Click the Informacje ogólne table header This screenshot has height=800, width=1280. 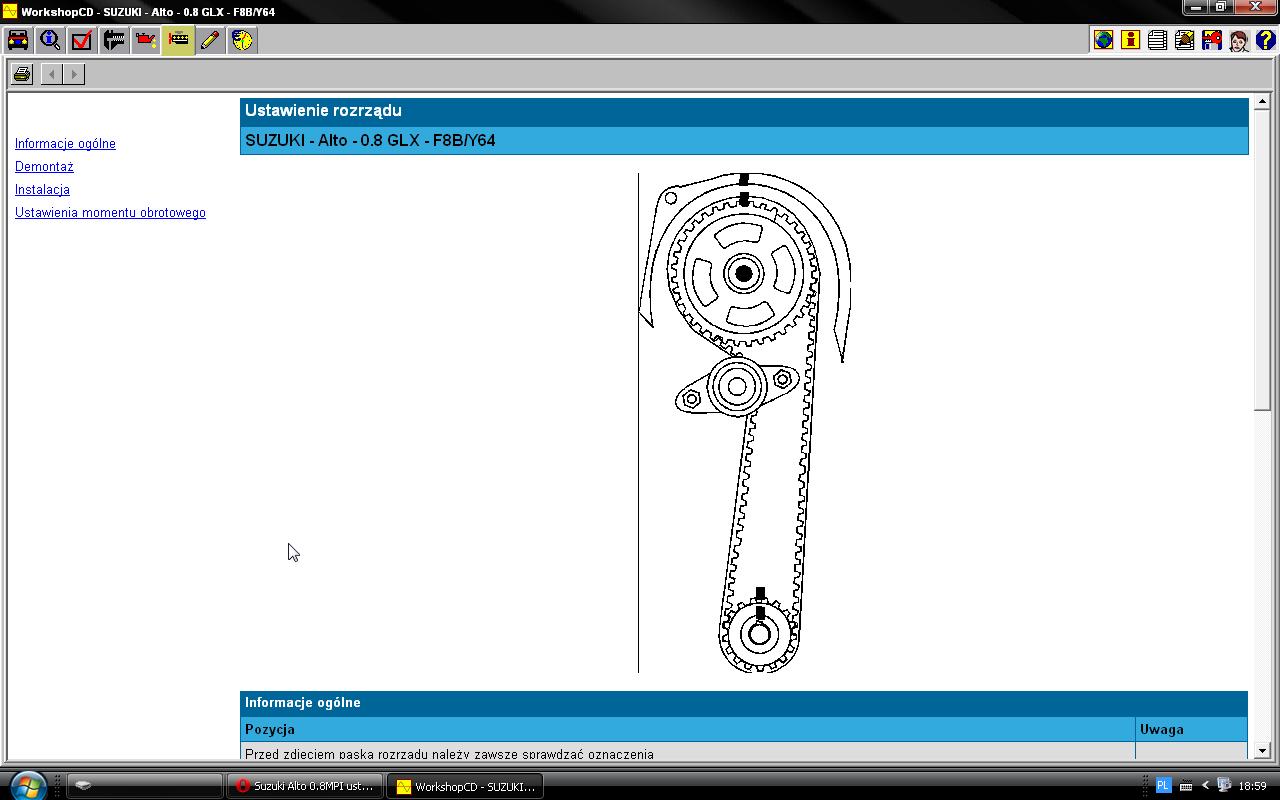[x=744, y=703]
